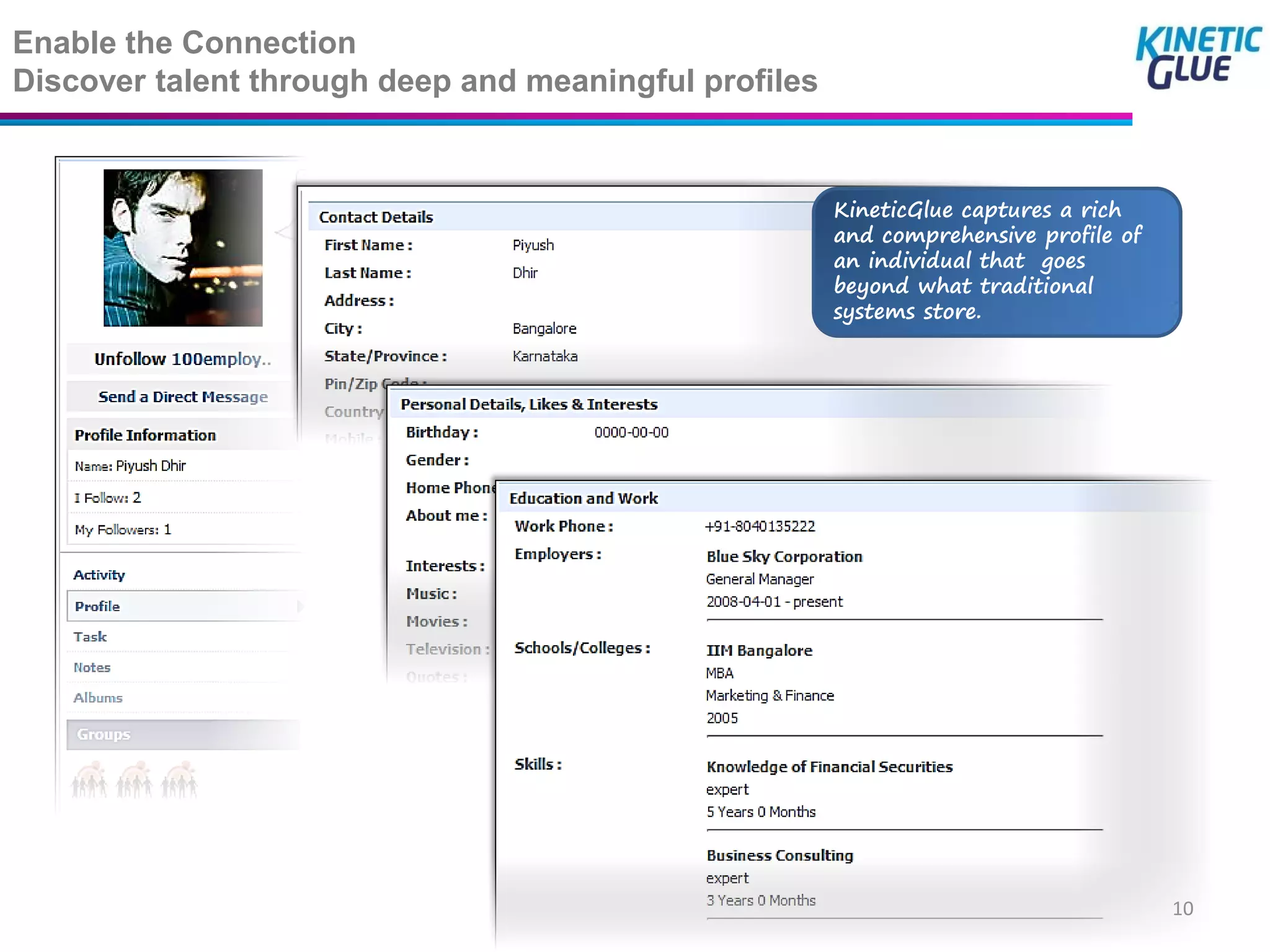The height and width of the screenshot is (952, 1270).
Task: Open the Notes menu item
Action: point(92,668)
